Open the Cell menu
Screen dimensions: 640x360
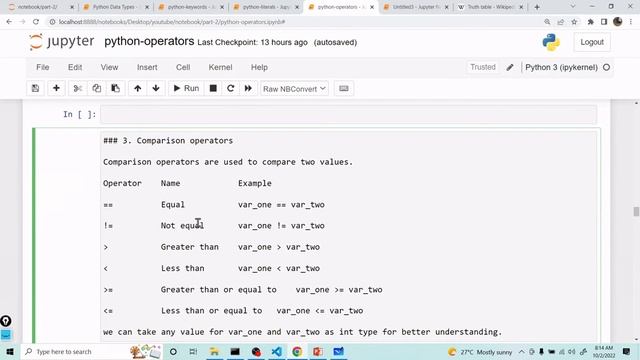tap(183, 67)
